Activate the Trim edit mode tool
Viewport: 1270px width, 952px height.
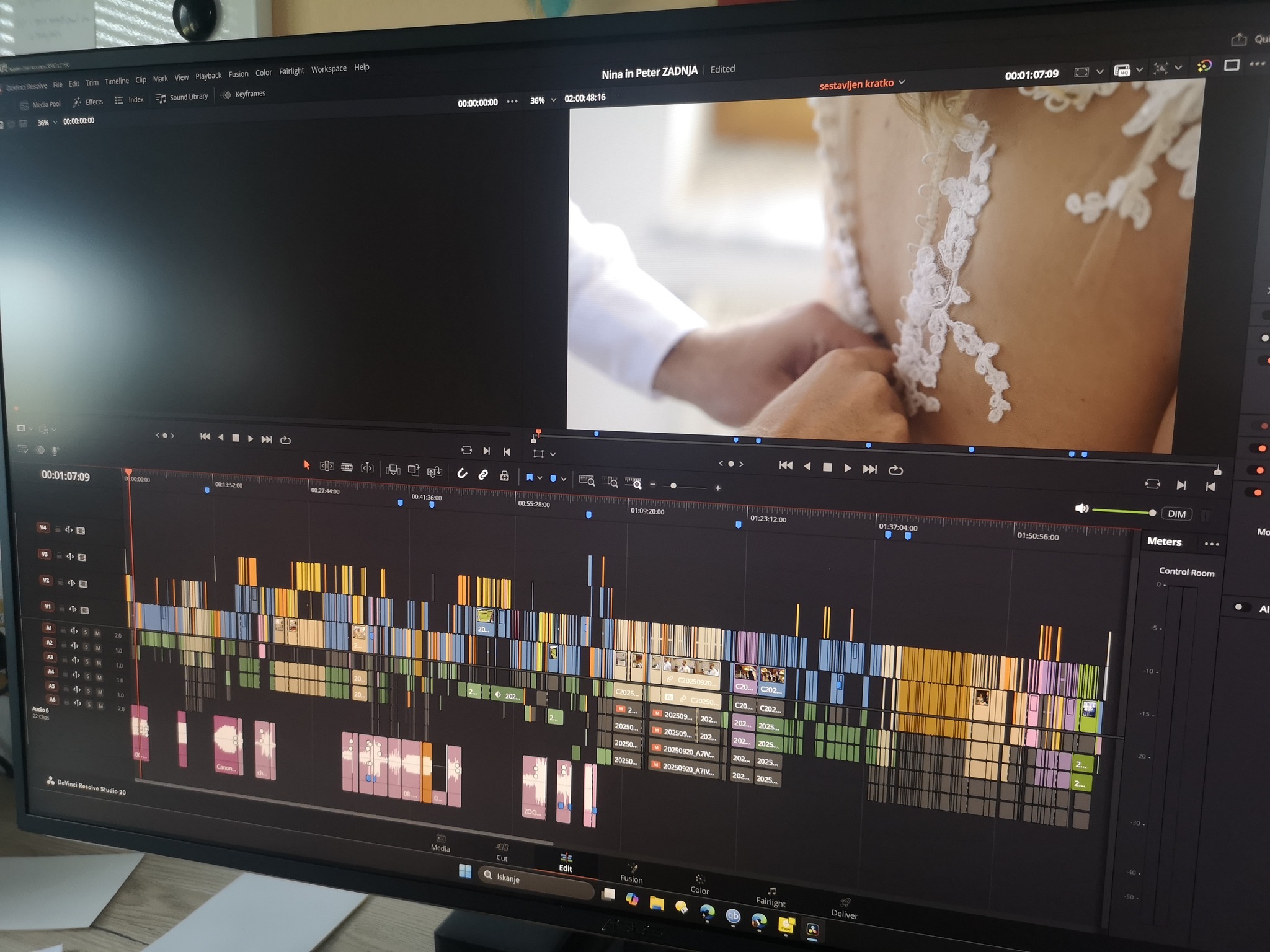point(327,465)
